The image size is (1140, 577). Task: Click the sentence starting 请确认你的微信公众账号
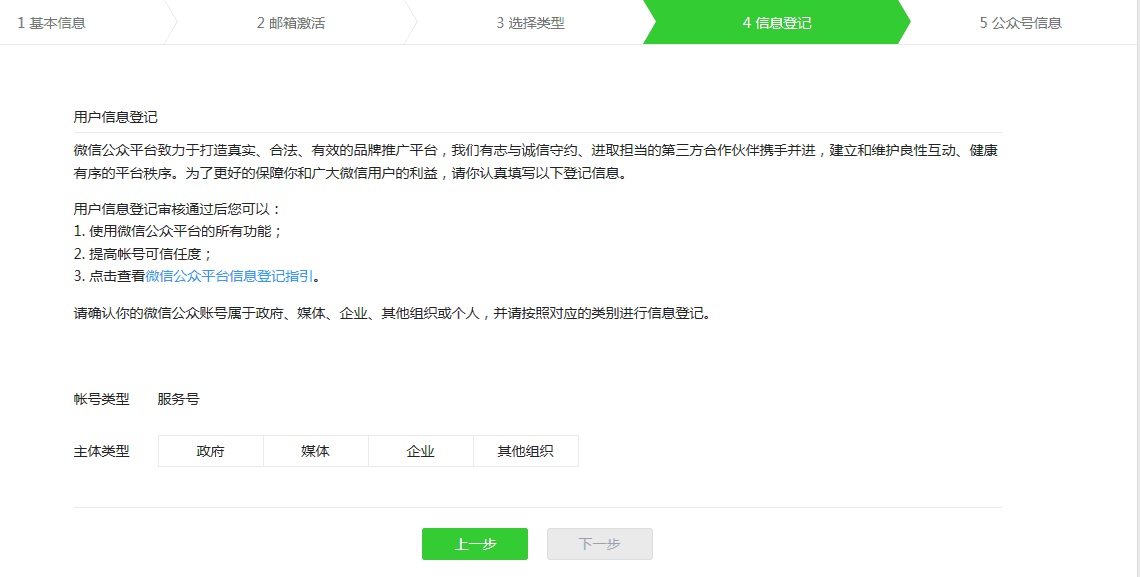coord(392,313)
